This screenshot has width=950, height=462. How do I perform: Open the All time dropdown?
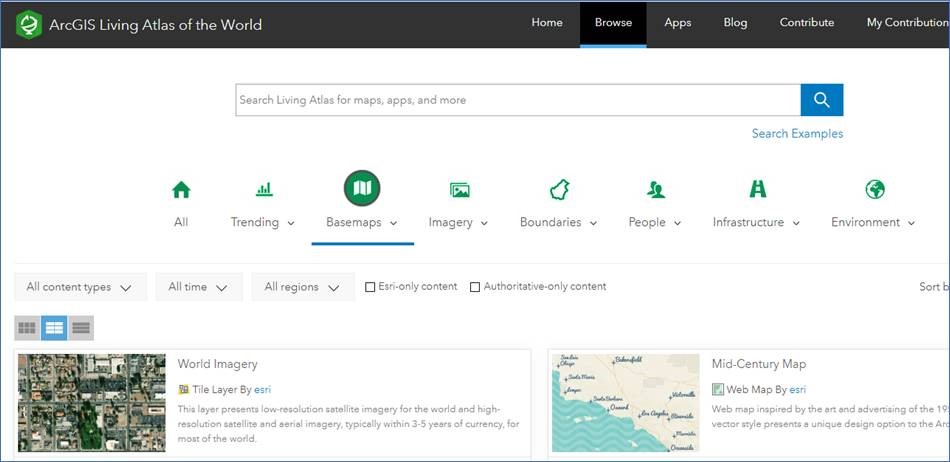pos(199,287)
